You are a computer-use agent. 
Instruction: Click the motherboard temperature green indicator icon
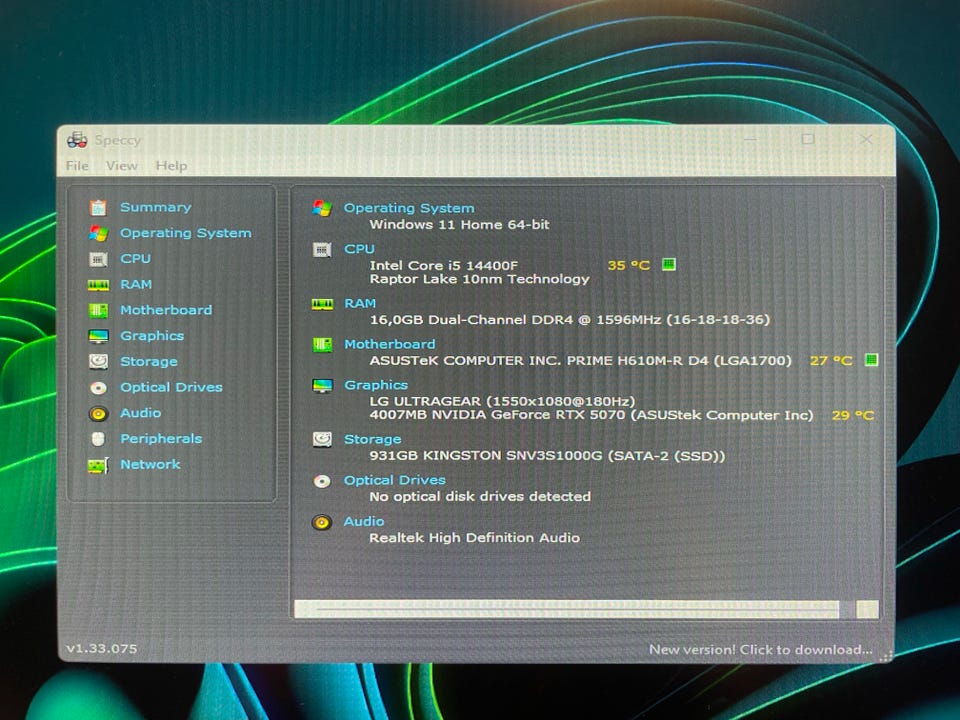point(871,359)
